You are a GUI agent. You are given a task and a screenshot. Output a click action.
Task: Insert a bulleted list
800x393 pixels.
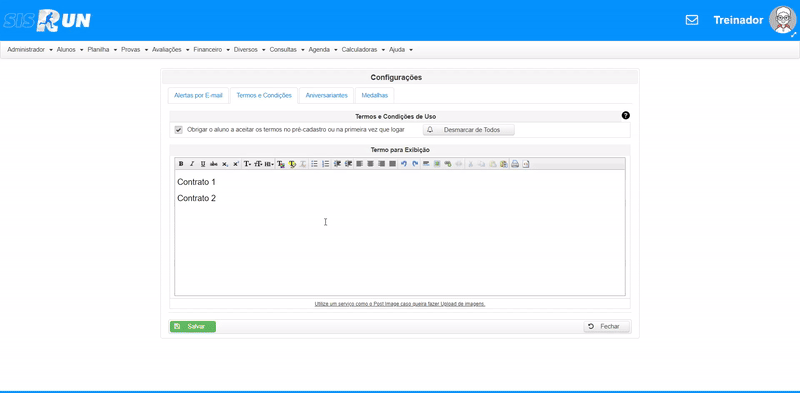314,164
